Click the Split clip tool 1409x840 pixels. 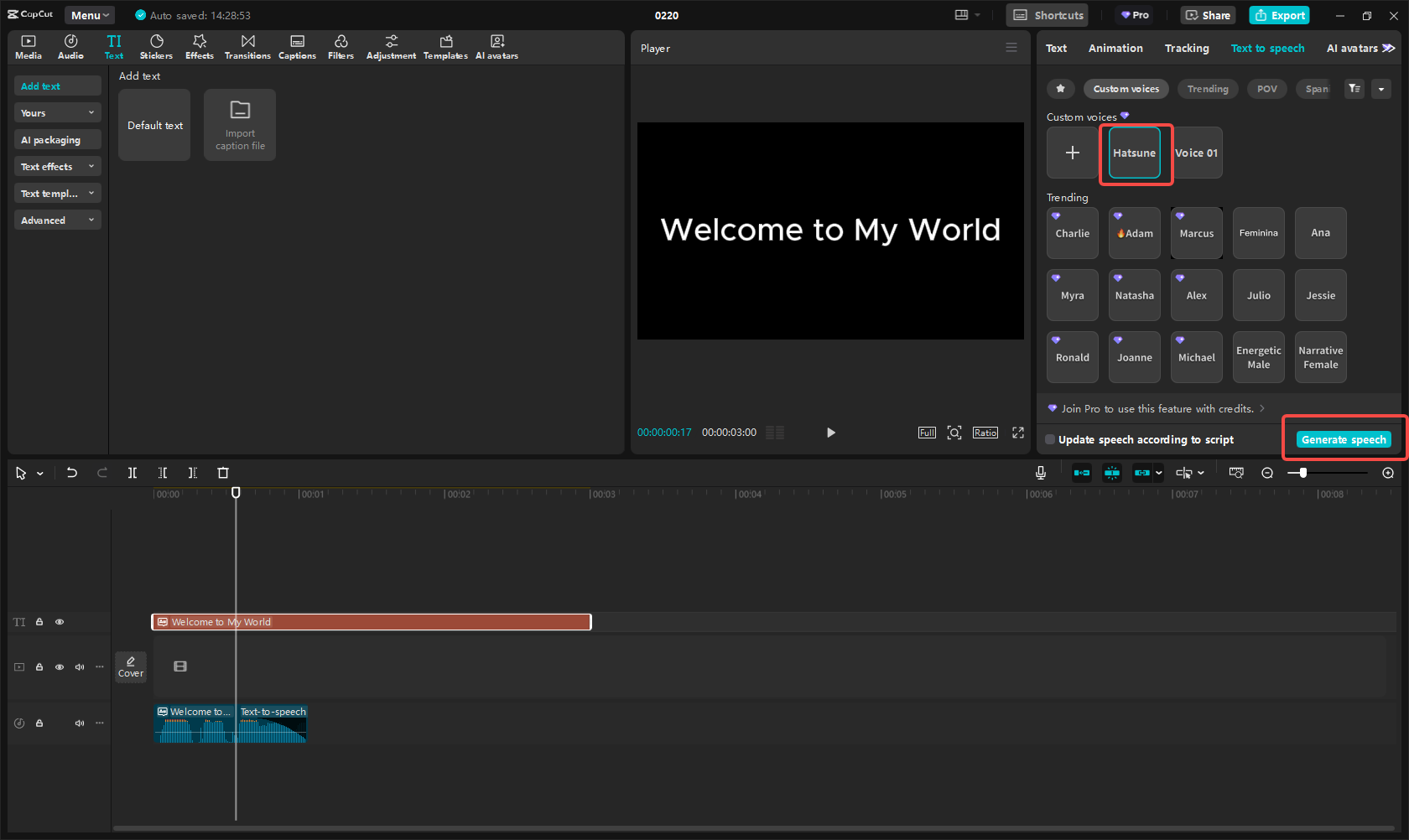pyautogui.click(x=133, y=473)
